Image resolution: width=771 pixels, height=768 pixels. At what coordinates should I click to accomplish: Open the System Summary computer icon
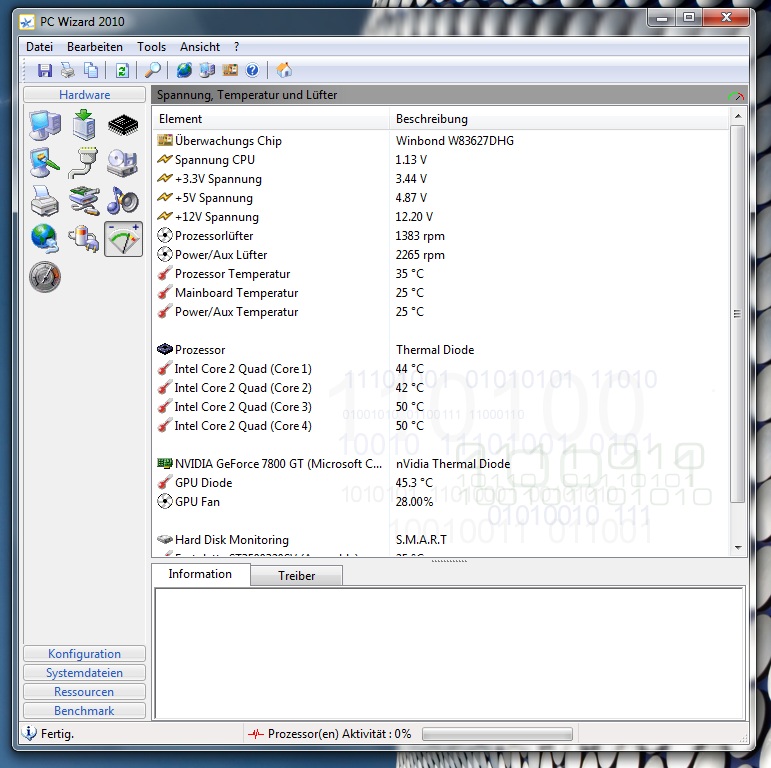click(45, 125)
